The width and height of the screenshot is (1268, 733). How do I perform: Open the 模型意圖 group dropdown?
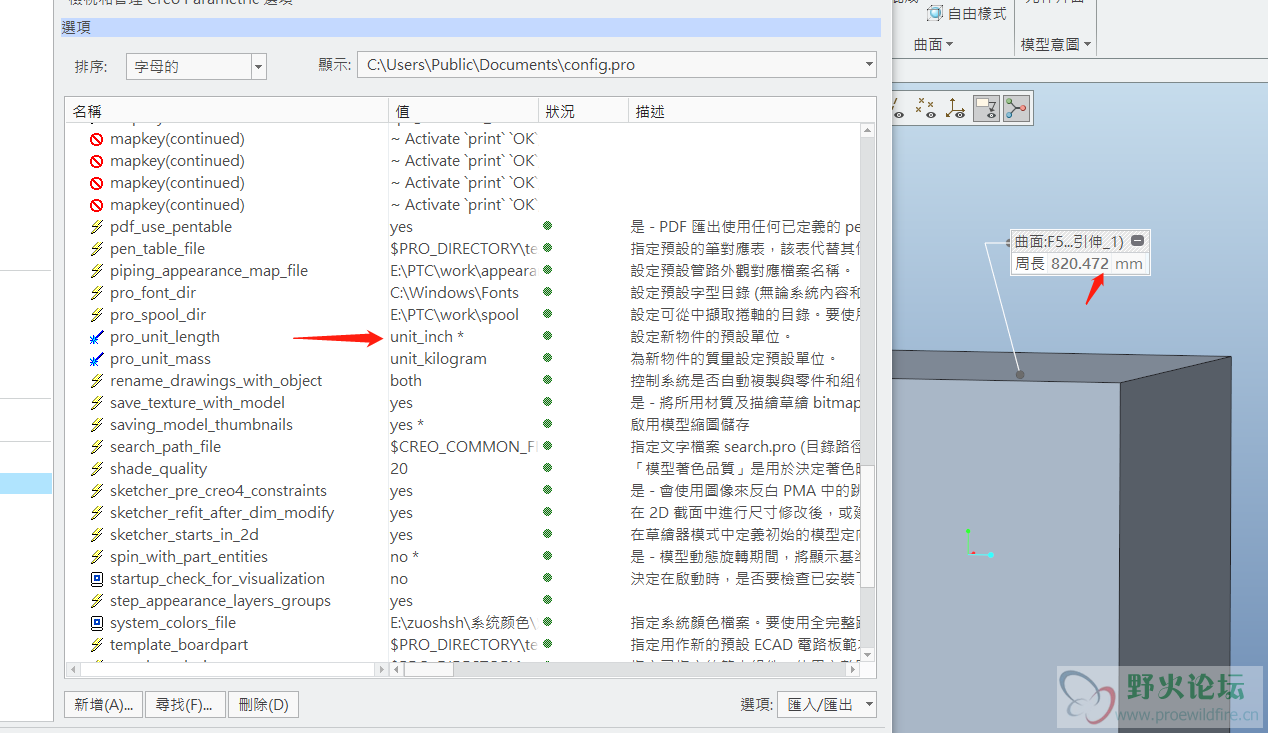[x=1056, y=44]
